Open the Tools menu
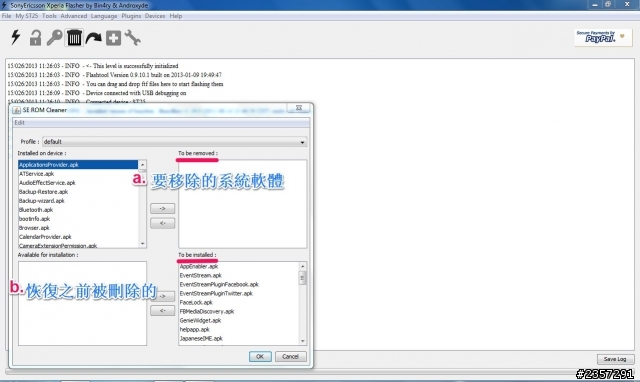Viewport: 640px width, 382px height. (x=49, y=16)
